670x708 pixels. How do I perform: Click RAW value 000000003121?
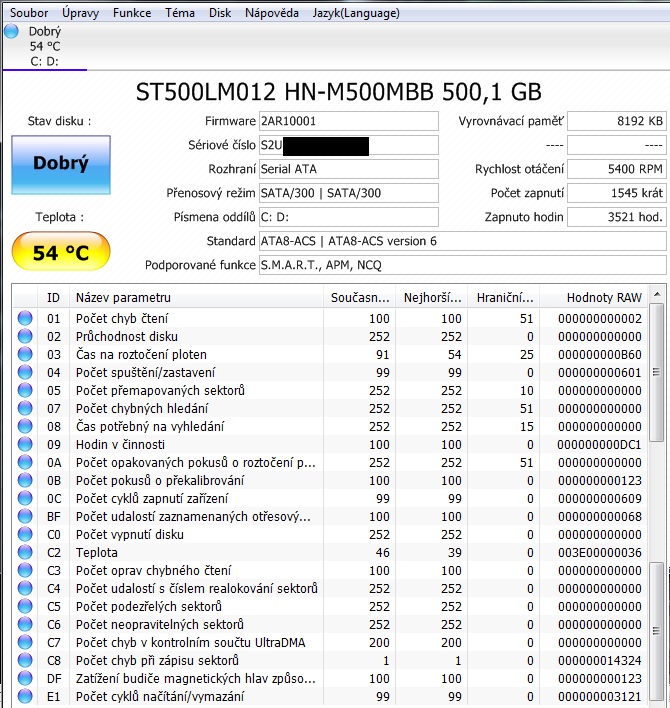[600, 697]
